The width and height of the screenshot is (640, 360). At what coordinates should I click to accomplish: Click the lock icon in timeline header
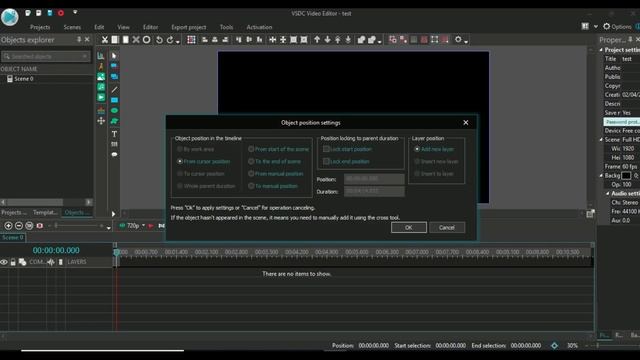point(13,262)
